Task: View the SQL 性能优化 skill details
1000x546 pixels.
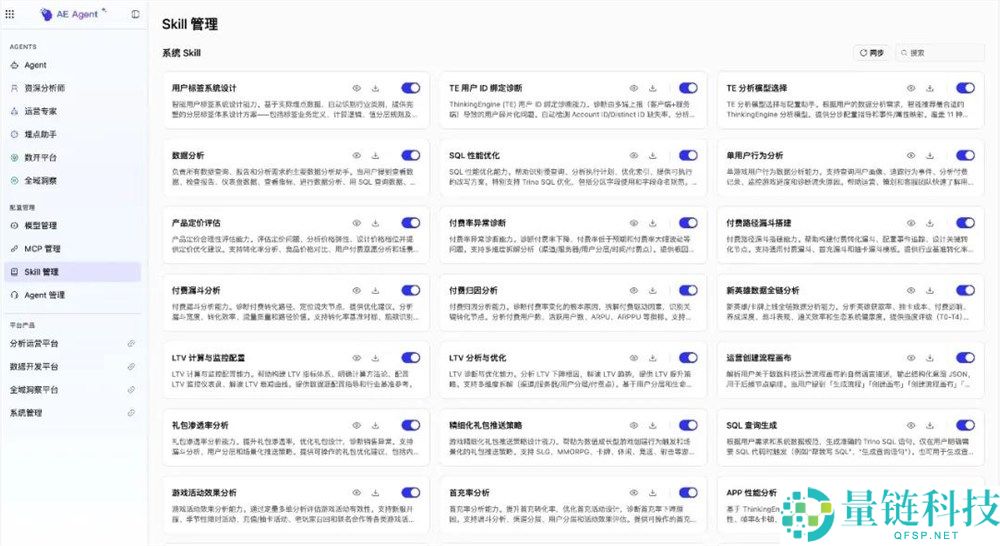Action: click(x=634, y=156)
